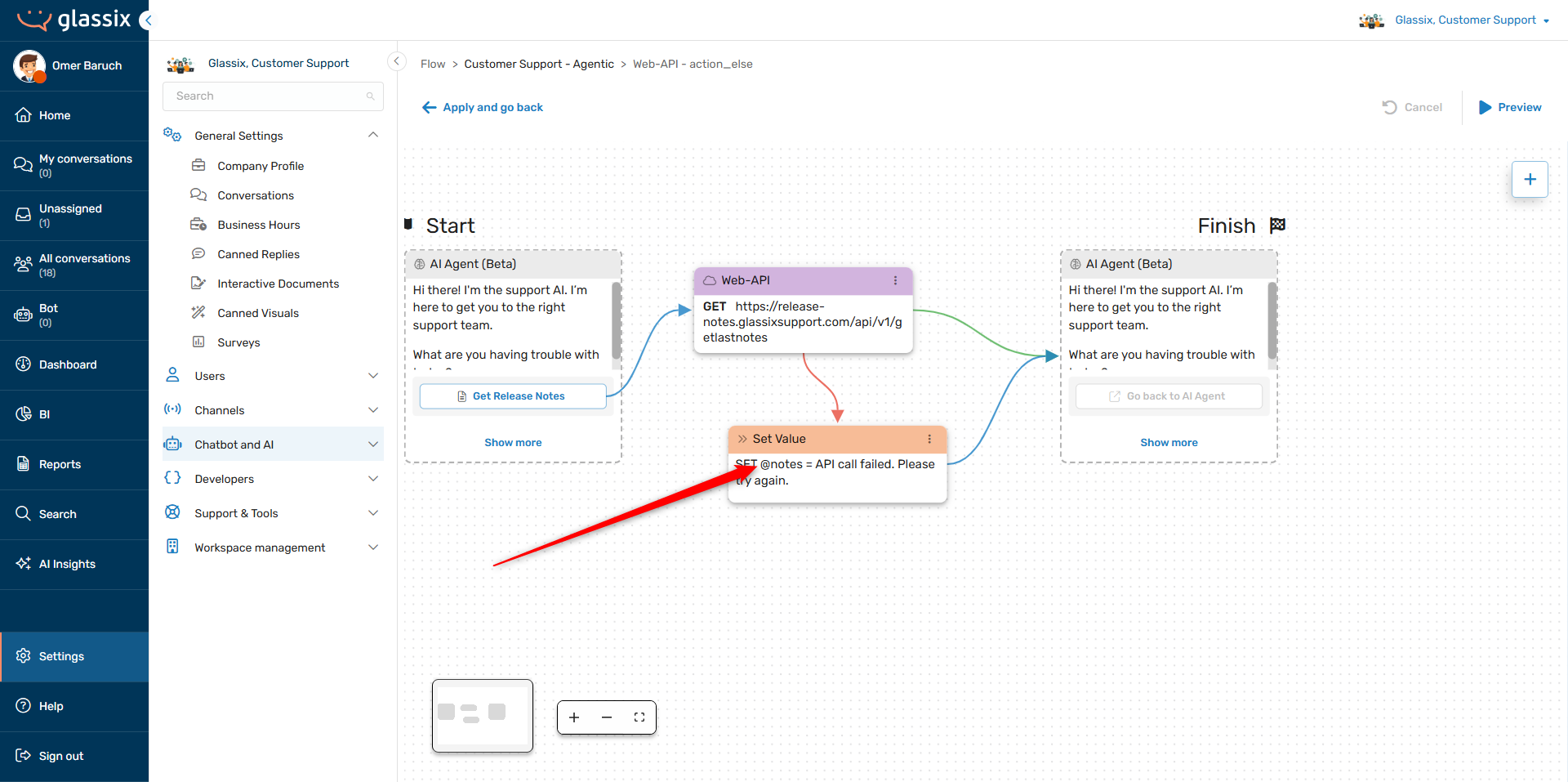
Task: Open the Set Value card options menu
Action: (x=929, y=439)
